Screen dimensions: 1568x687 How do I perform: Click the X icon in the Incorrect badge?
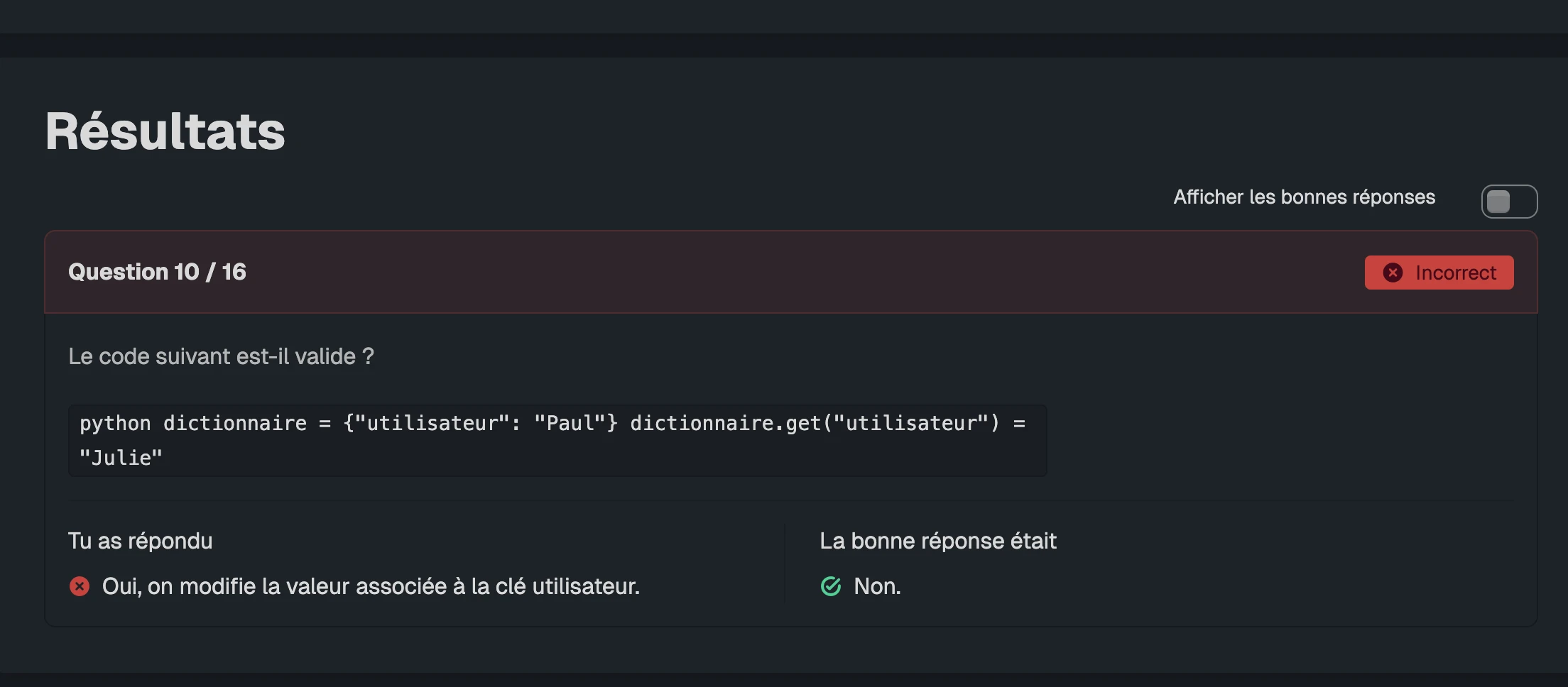coord(1393,273)
